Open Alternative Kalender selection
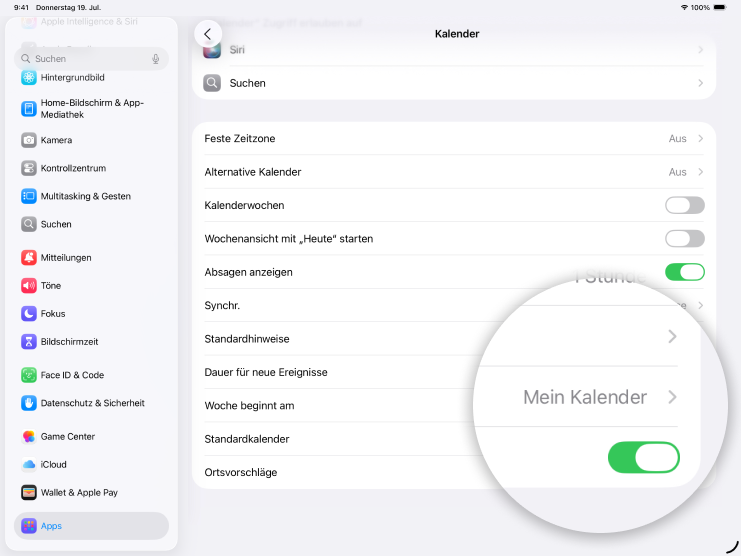The image size is (741, 556). (453, 172)
